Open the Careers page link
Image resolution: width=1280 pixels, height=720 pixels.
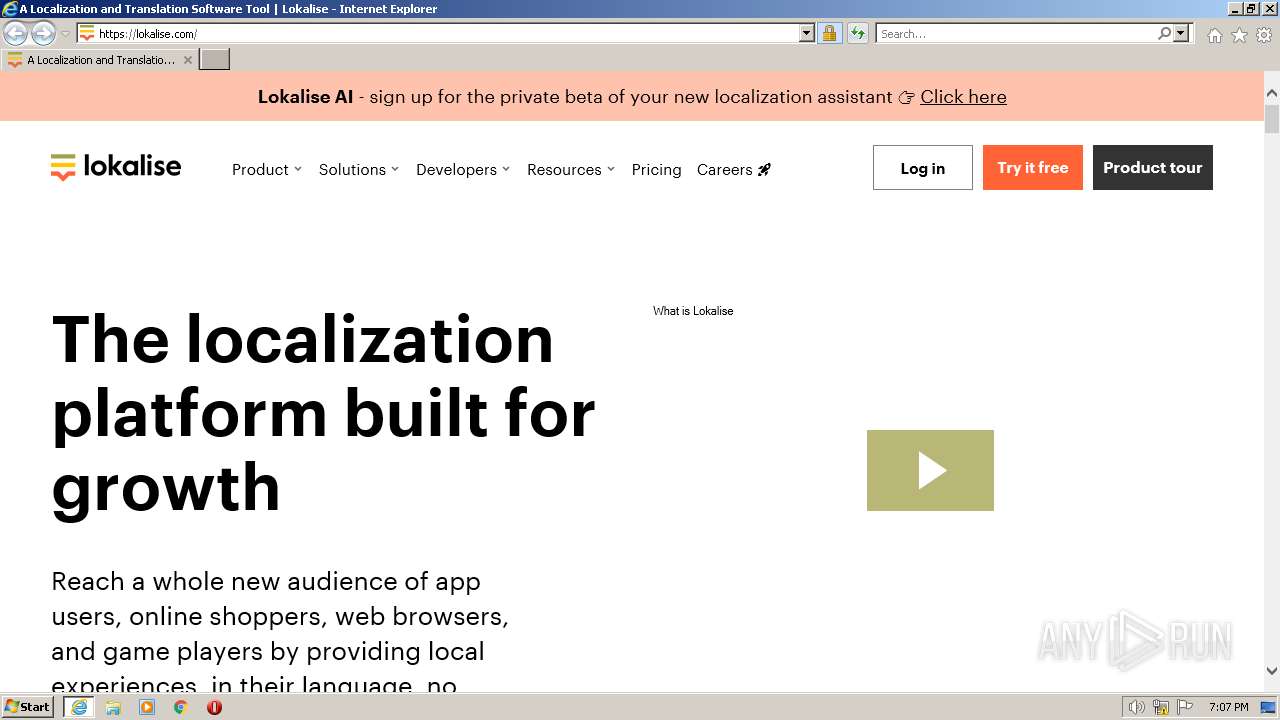point(734,170)
